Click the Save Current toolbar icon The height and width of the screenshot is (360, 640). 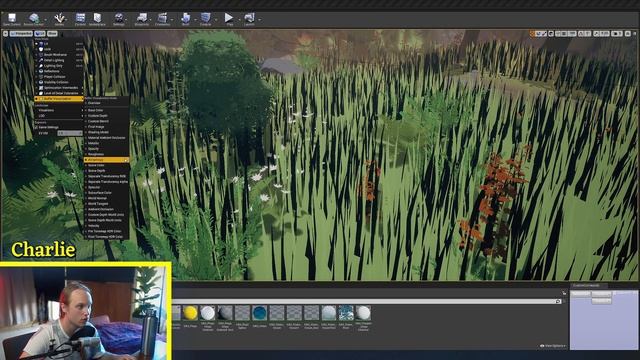[12, 18]
